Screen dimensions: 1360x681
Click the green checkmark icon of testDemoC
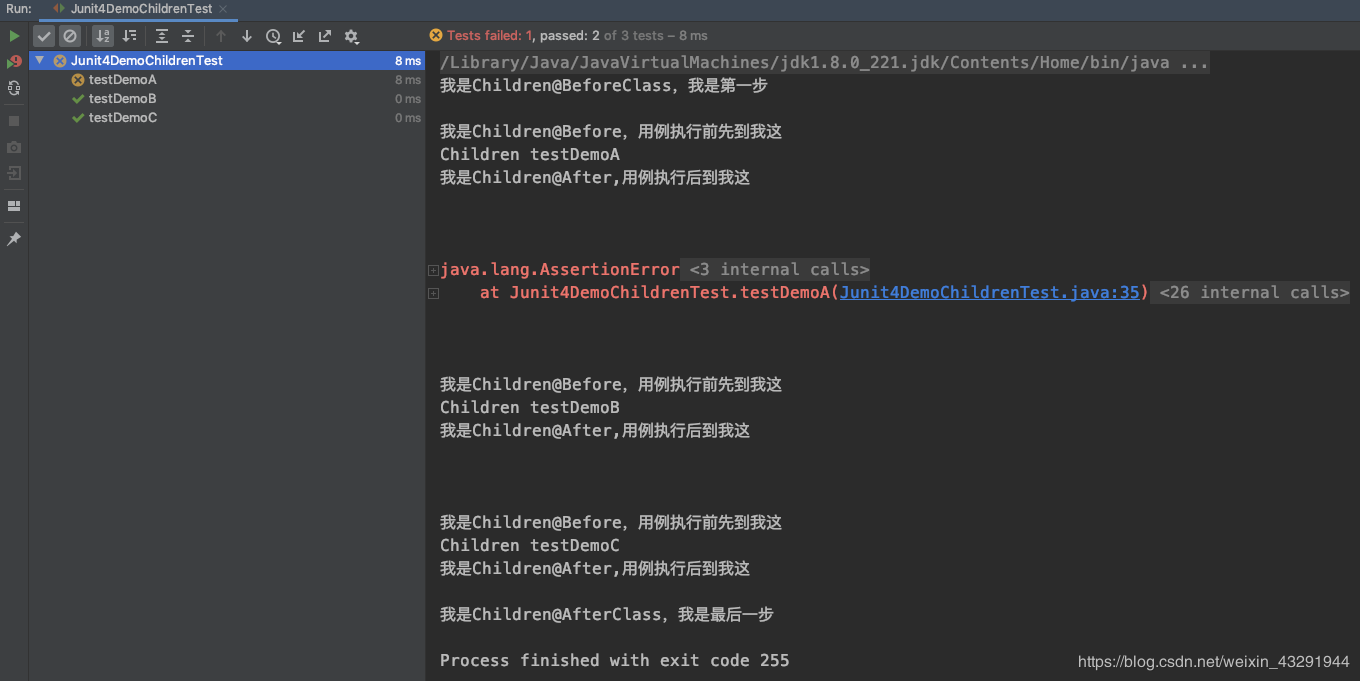click(78, 118)
